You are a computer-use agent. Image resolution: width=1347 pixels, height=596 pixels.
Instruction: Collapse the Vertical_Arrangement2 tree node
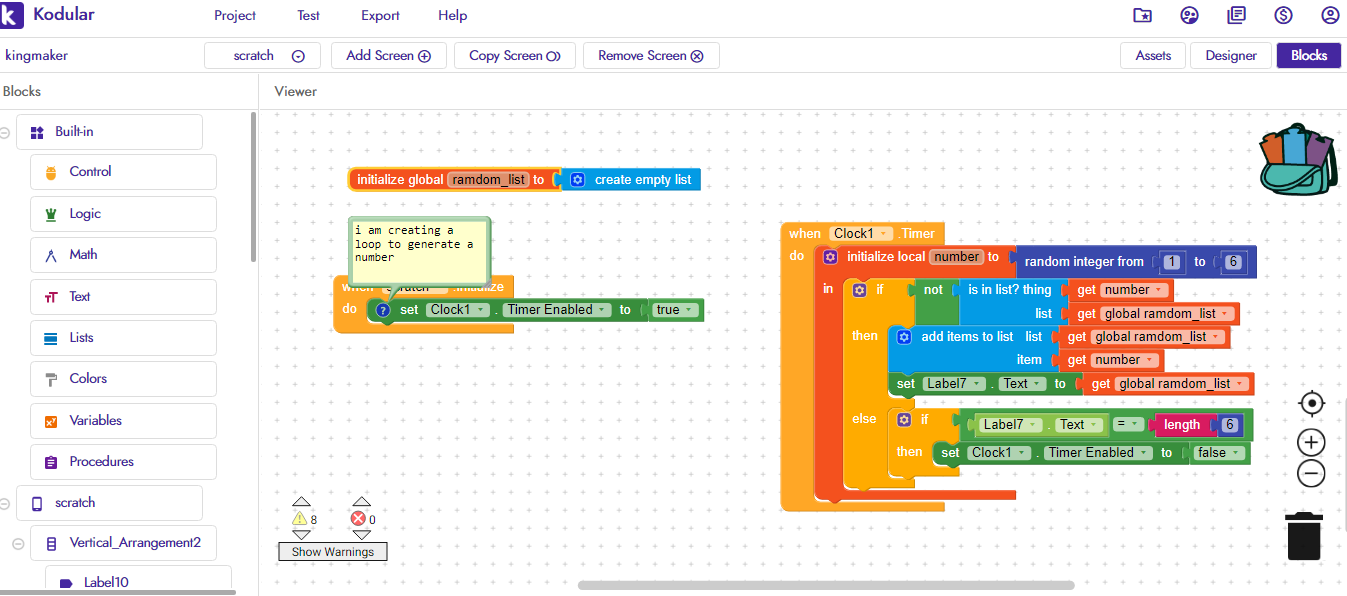tap(19, 544)
